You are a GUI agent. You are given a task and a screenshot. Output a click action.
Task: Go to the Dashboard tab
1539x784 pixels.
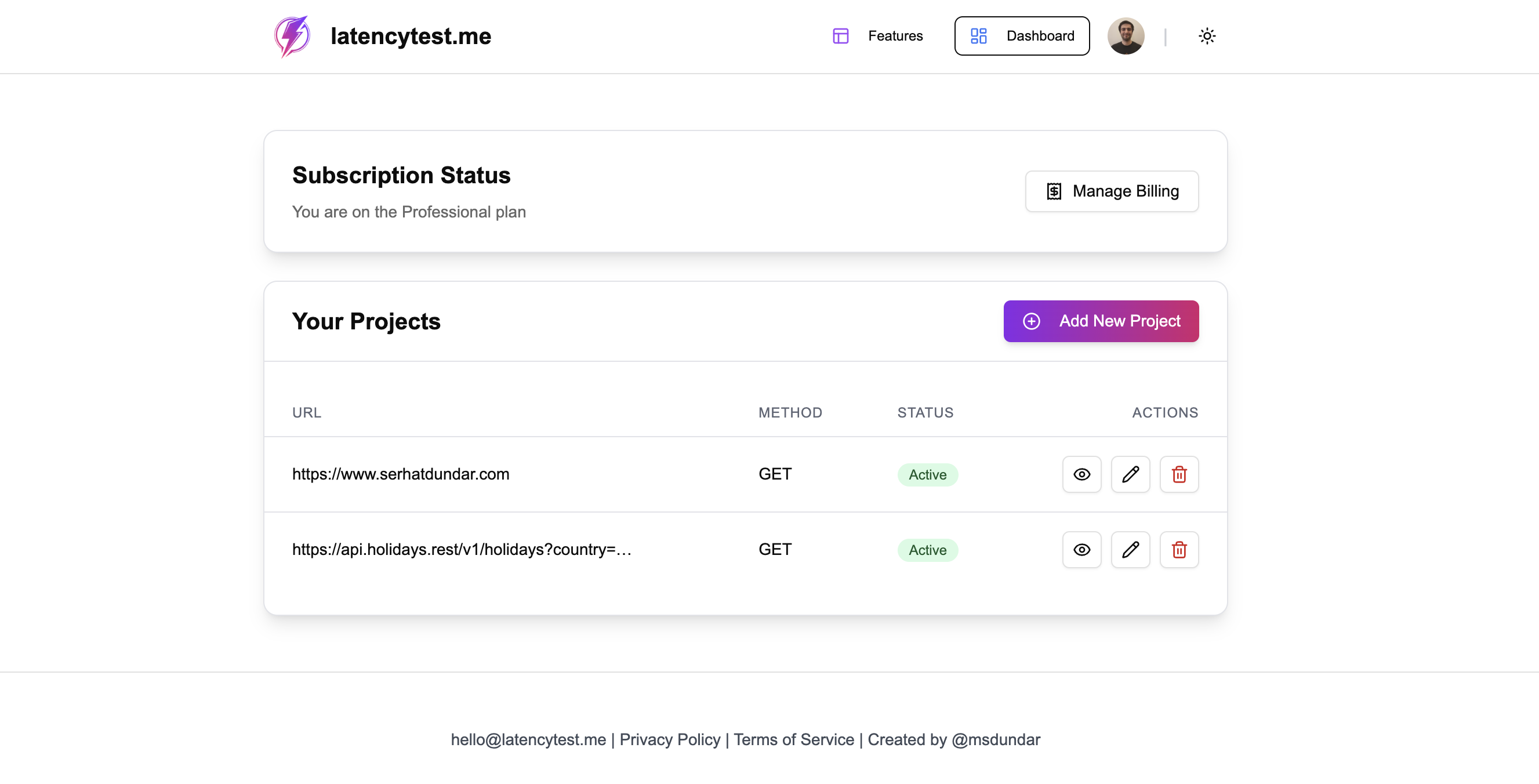click(x=1022, y=37)
